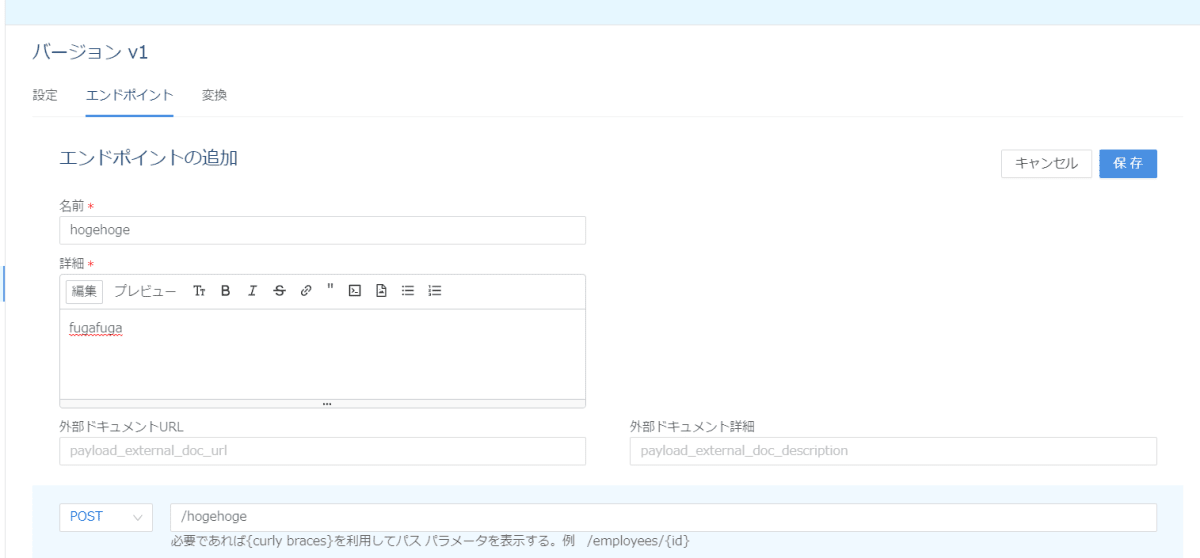Create a numbered list in the editor
This screenshot has width=1200, height=558.
pyautogui.click(x=435, y=291)
